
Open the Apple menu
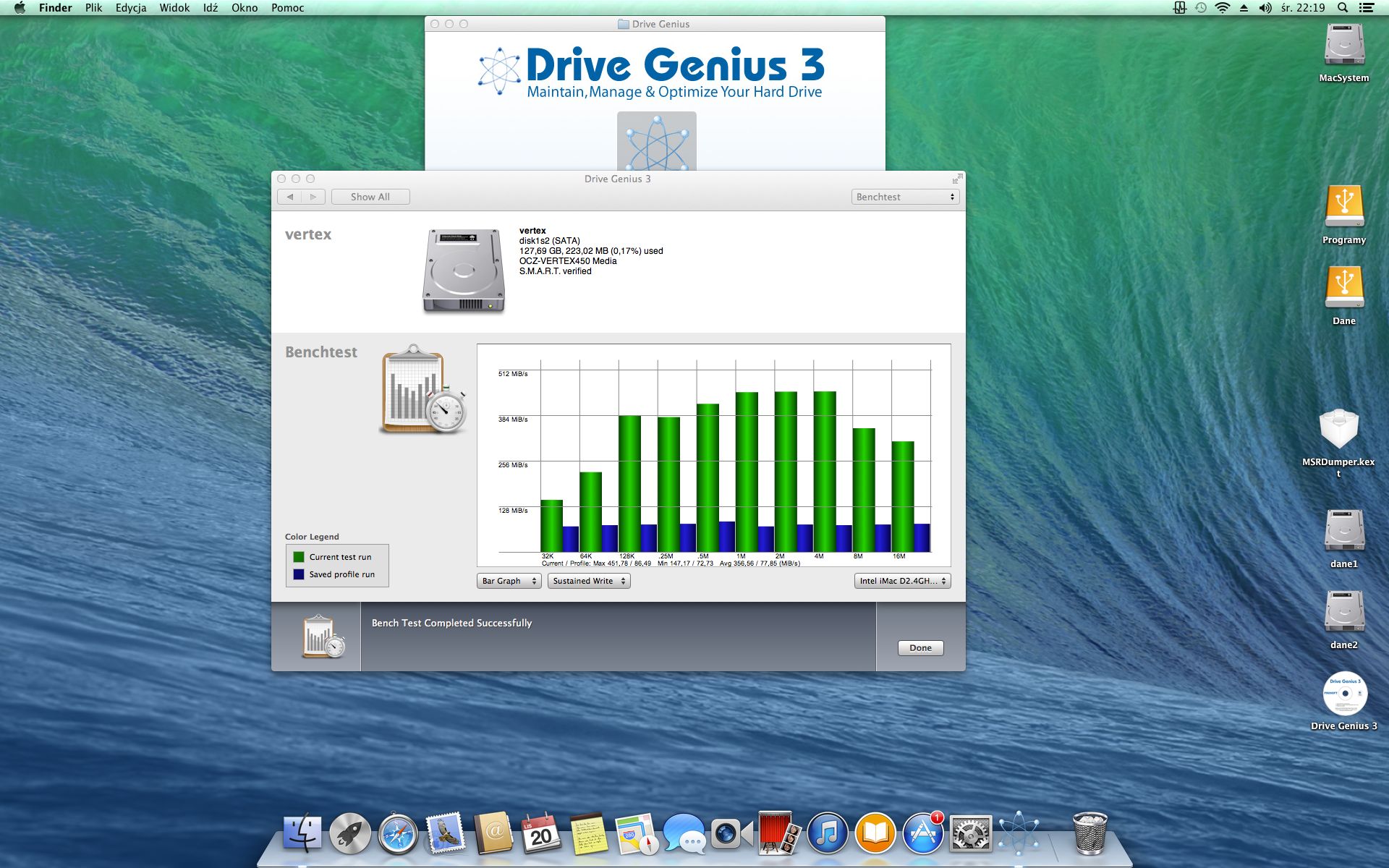tap(20, 8)
